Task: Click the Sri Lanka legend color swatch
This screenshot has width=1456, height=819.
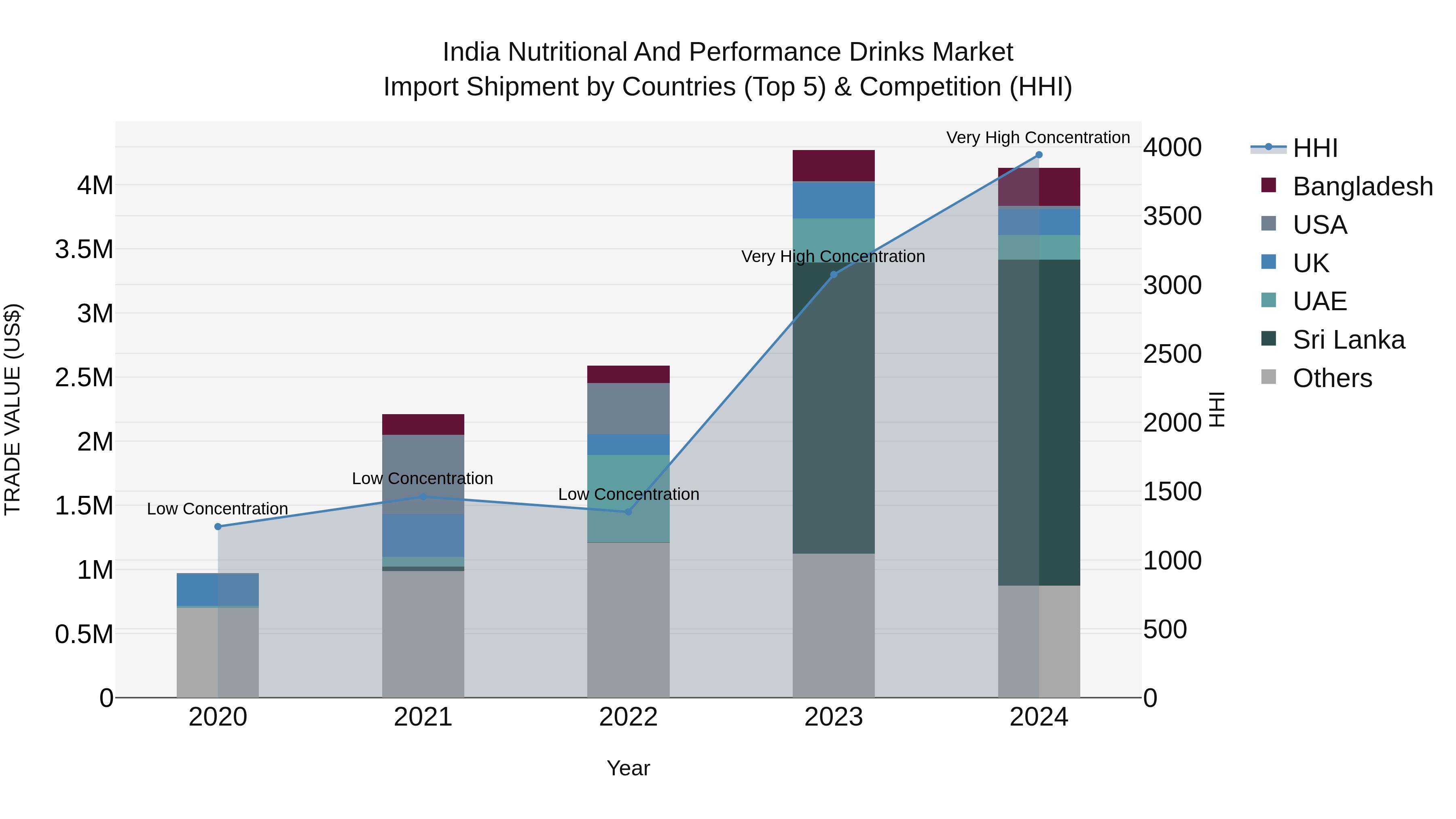Action: (1268, 339)
